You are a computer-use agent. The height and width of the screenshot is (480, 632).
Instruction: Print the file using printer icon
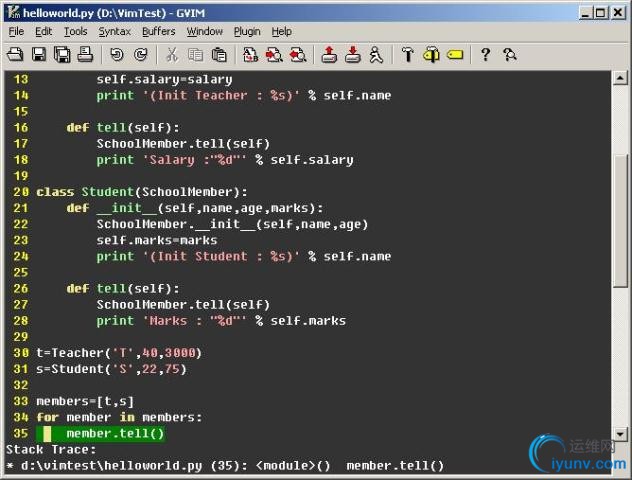(85, 55)
